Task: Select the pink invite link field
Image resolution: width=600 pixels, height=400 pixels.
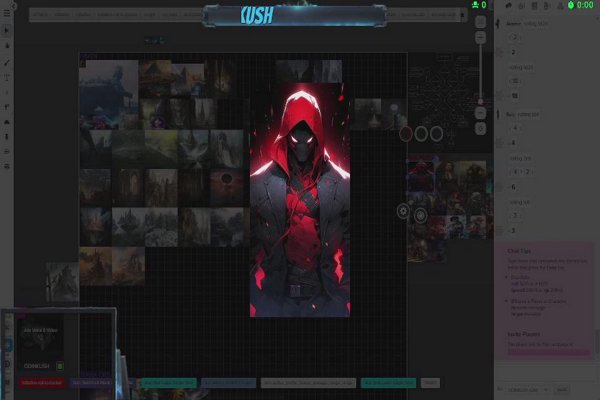Action: [548, 352]
